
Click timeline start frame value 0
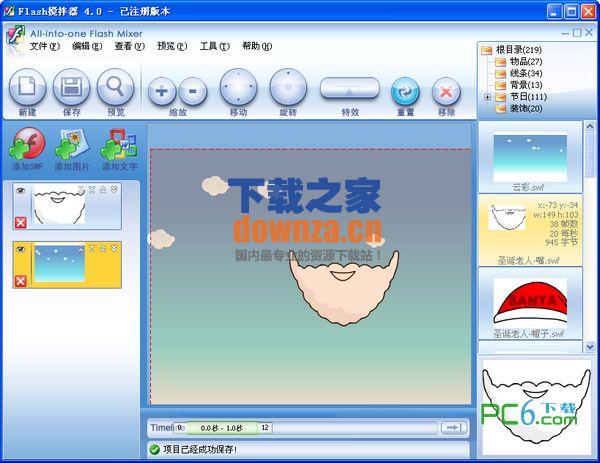[179, 428]
